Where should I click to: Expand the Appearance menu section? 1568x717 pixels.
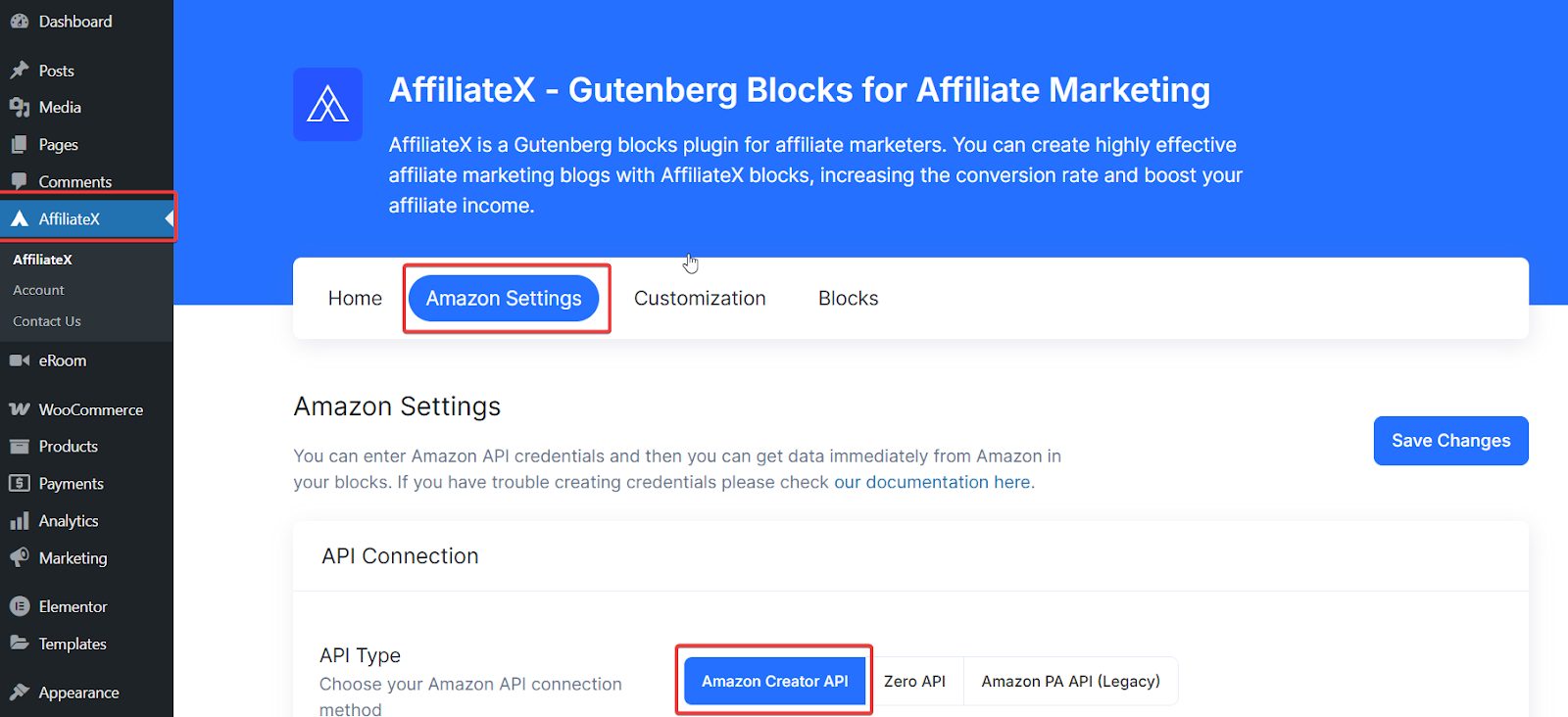click(x=76, y=692)
